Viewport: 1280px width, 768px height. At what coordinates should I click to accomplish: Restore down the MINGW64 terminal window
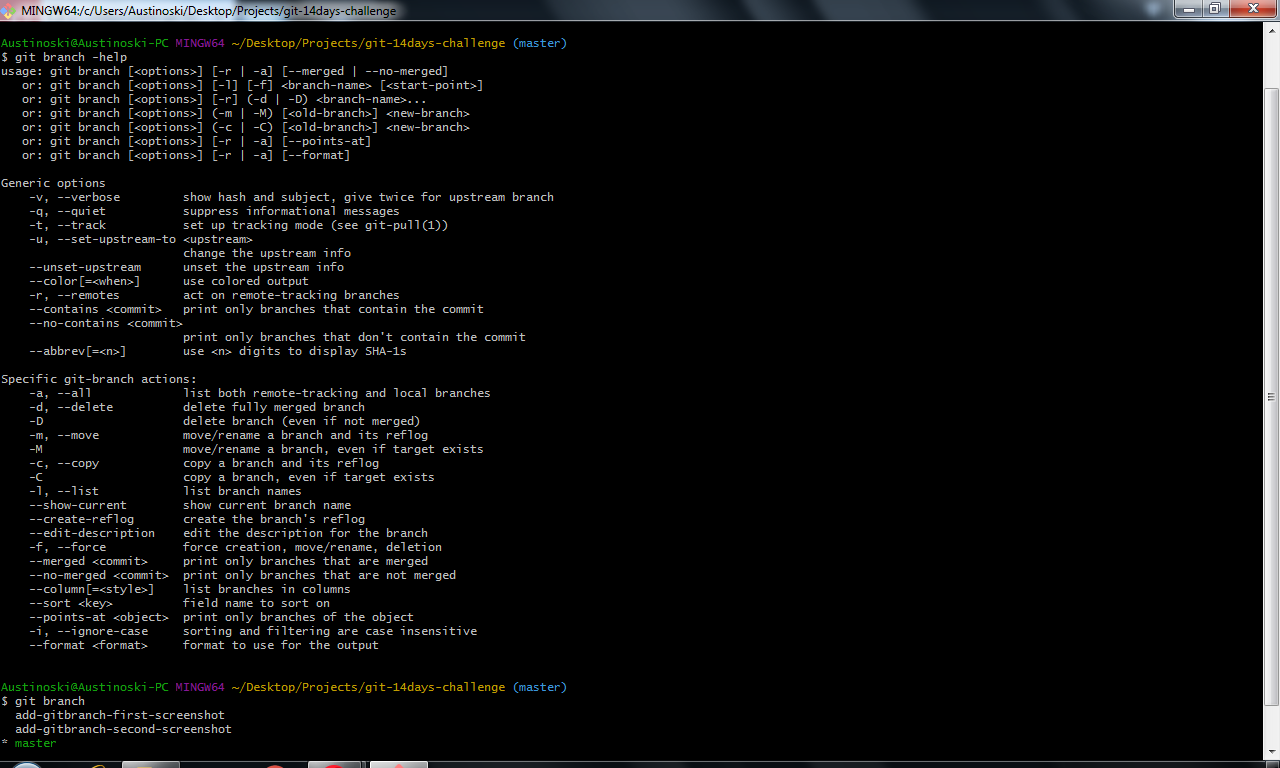click(1216, 9)
